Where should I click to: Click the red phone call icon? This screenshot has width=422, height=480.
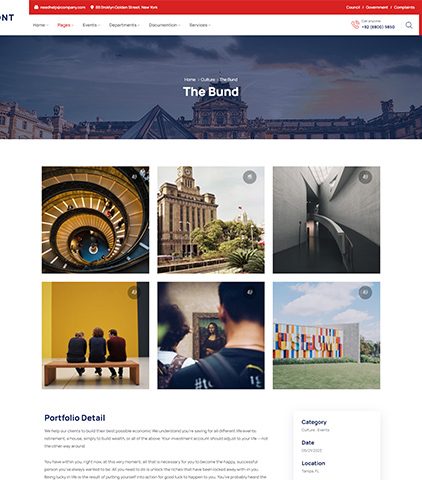(355, 25)
